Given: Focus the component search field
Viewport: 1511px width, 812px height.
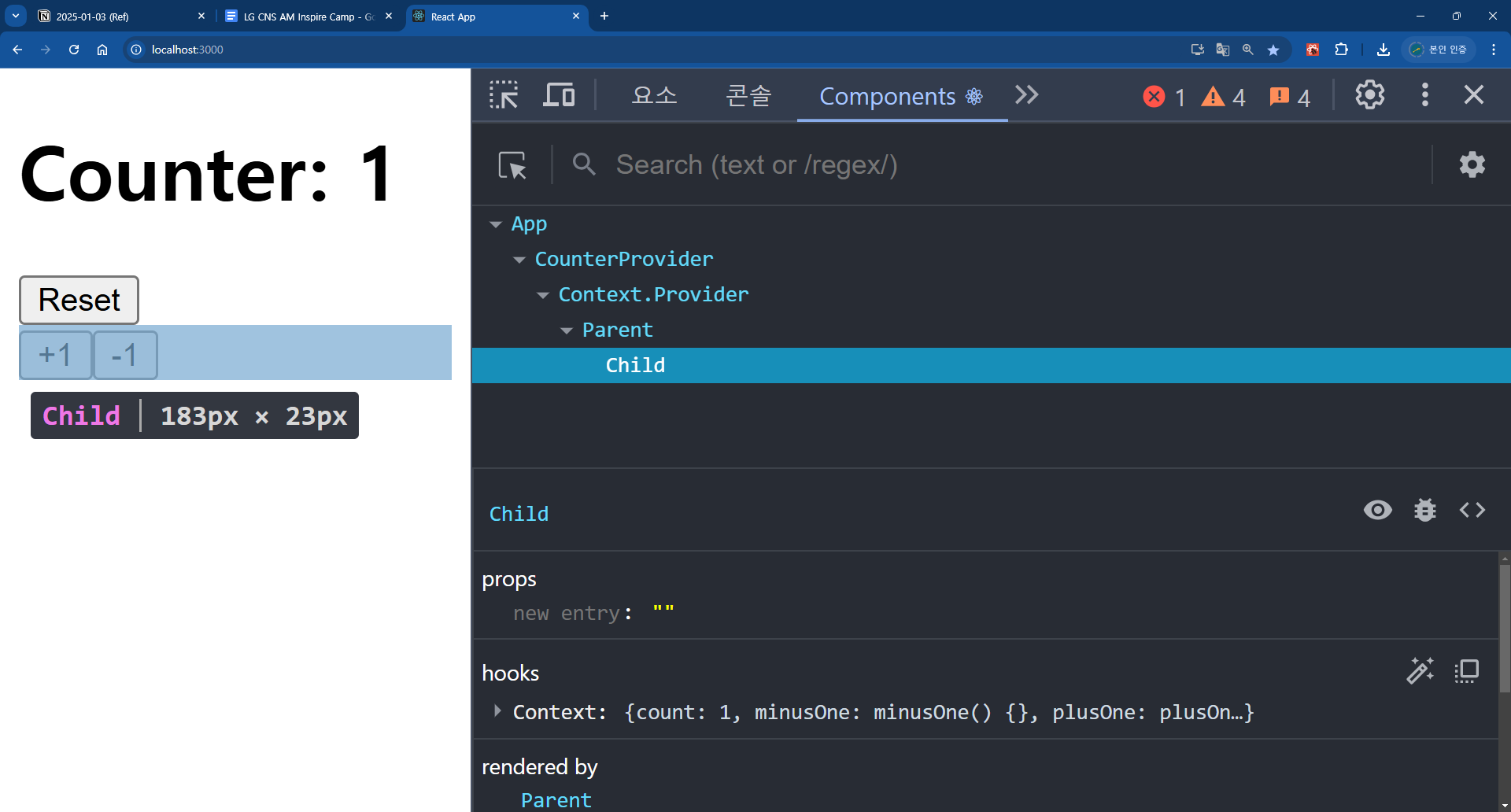Looking at the screenshot, I should 1015,165.
